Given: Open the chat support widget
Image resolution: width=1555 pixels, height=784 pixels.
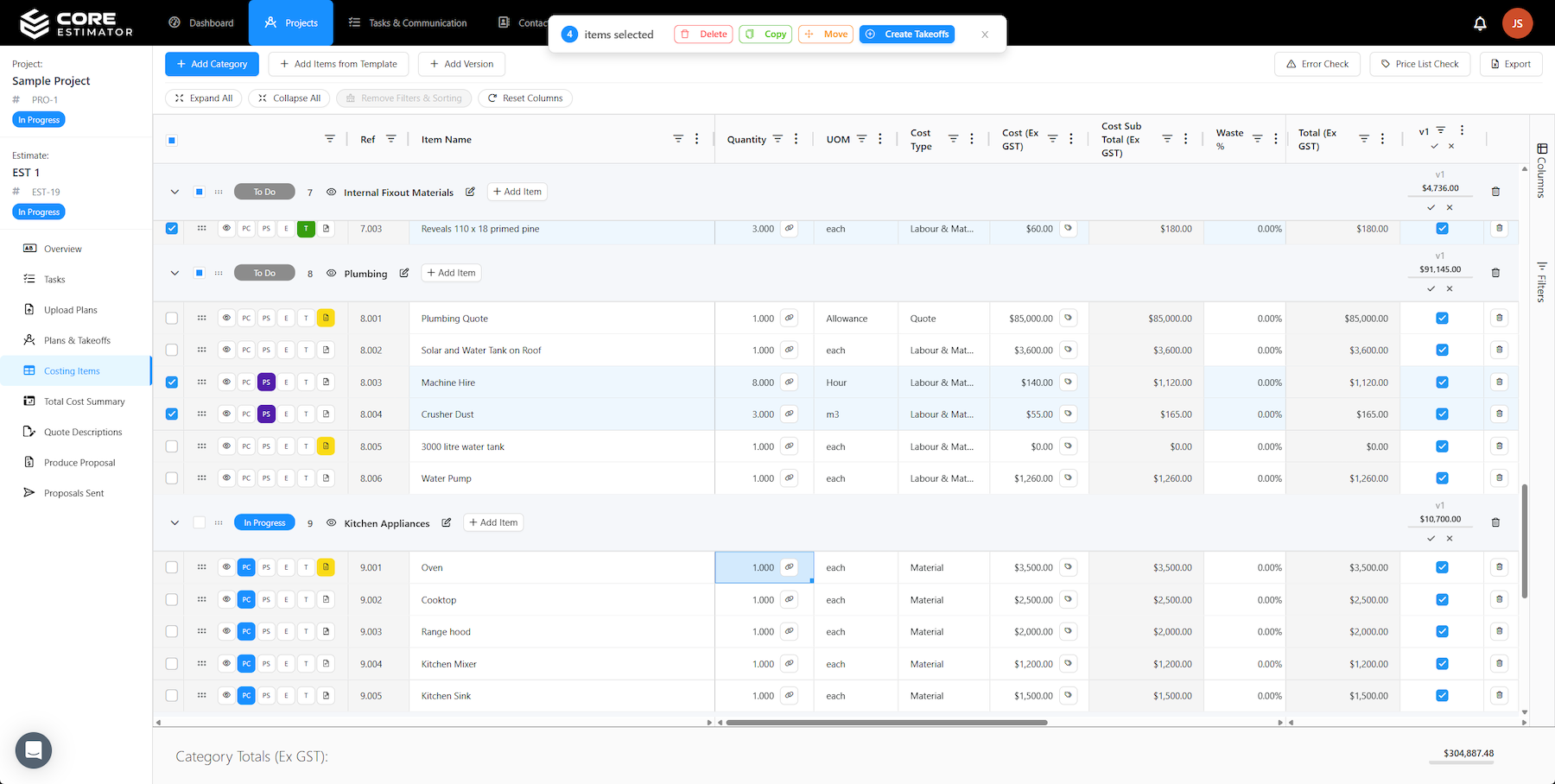Looking at the screenshot, I should pyautogui.click(x=34, y=749).
